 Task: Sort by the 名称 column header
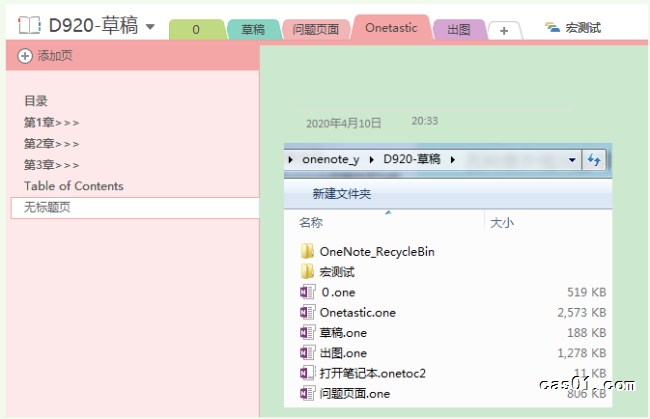pos(311,223)
